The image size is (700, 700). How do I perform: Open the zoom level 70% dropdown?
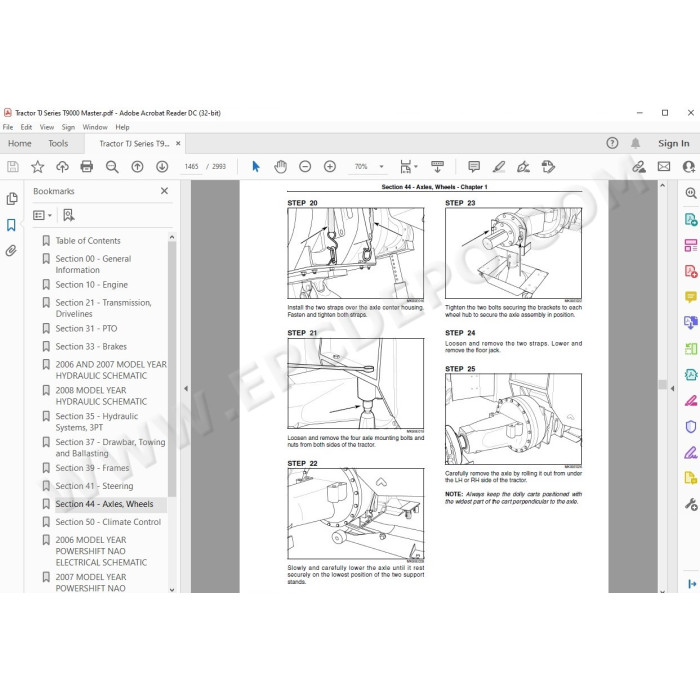coord(381,167)
